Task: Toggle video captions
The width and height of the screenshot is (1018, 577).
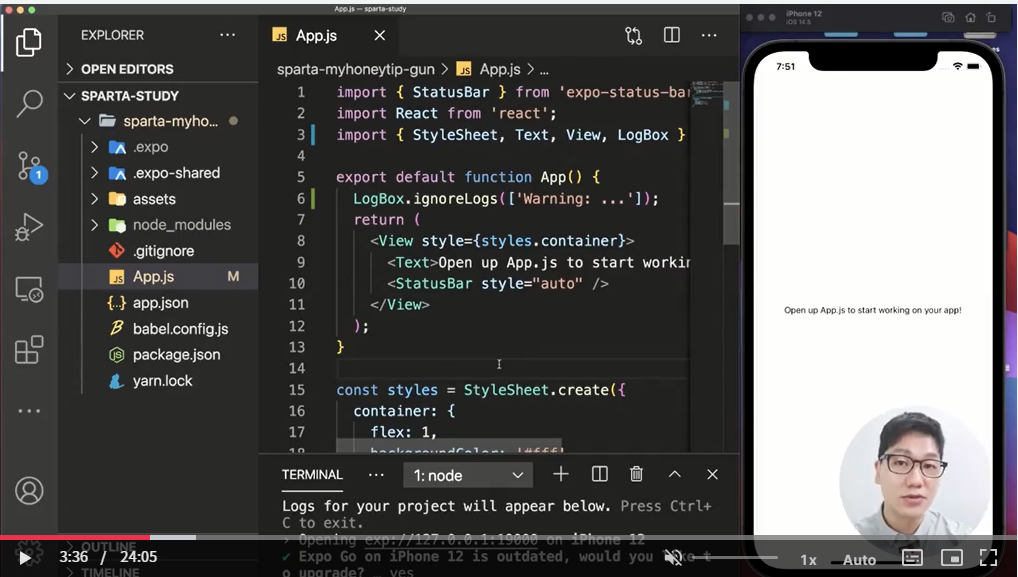Action: click(x=912, y=558)
